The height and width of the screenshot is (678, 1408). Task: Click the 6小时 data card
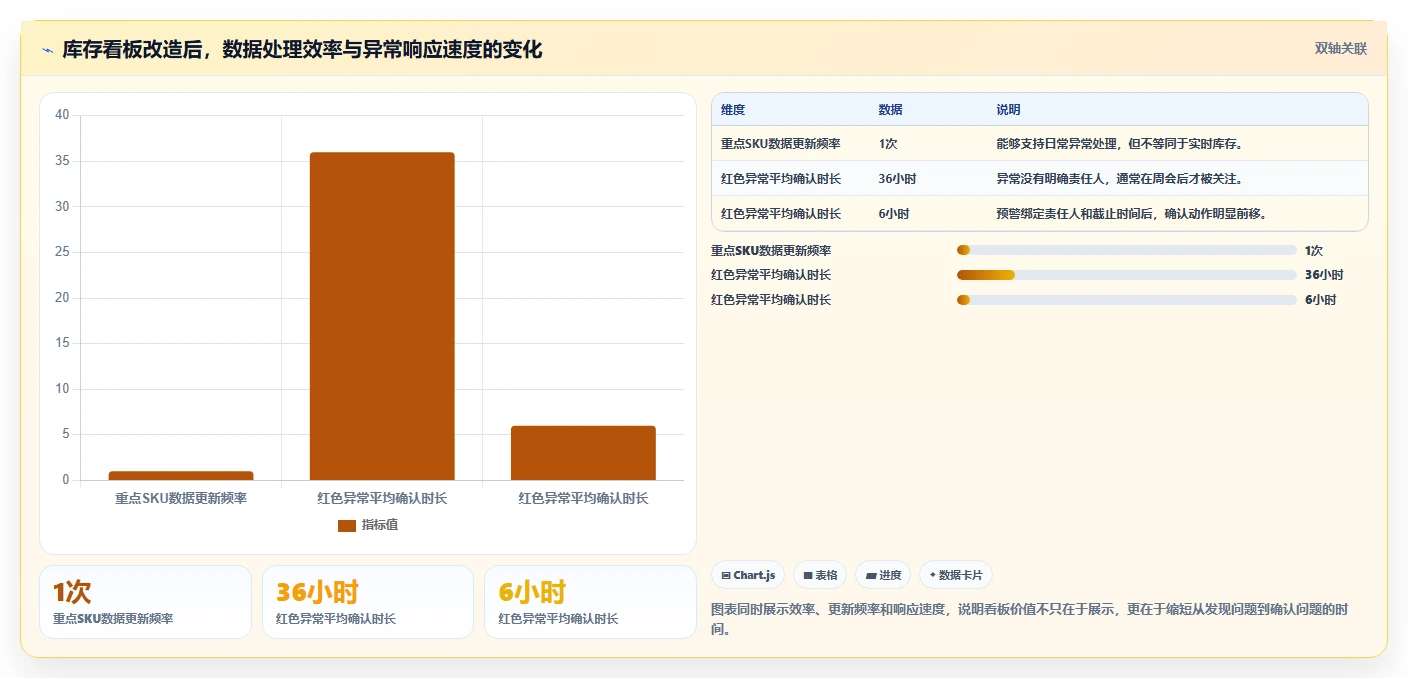590,602
